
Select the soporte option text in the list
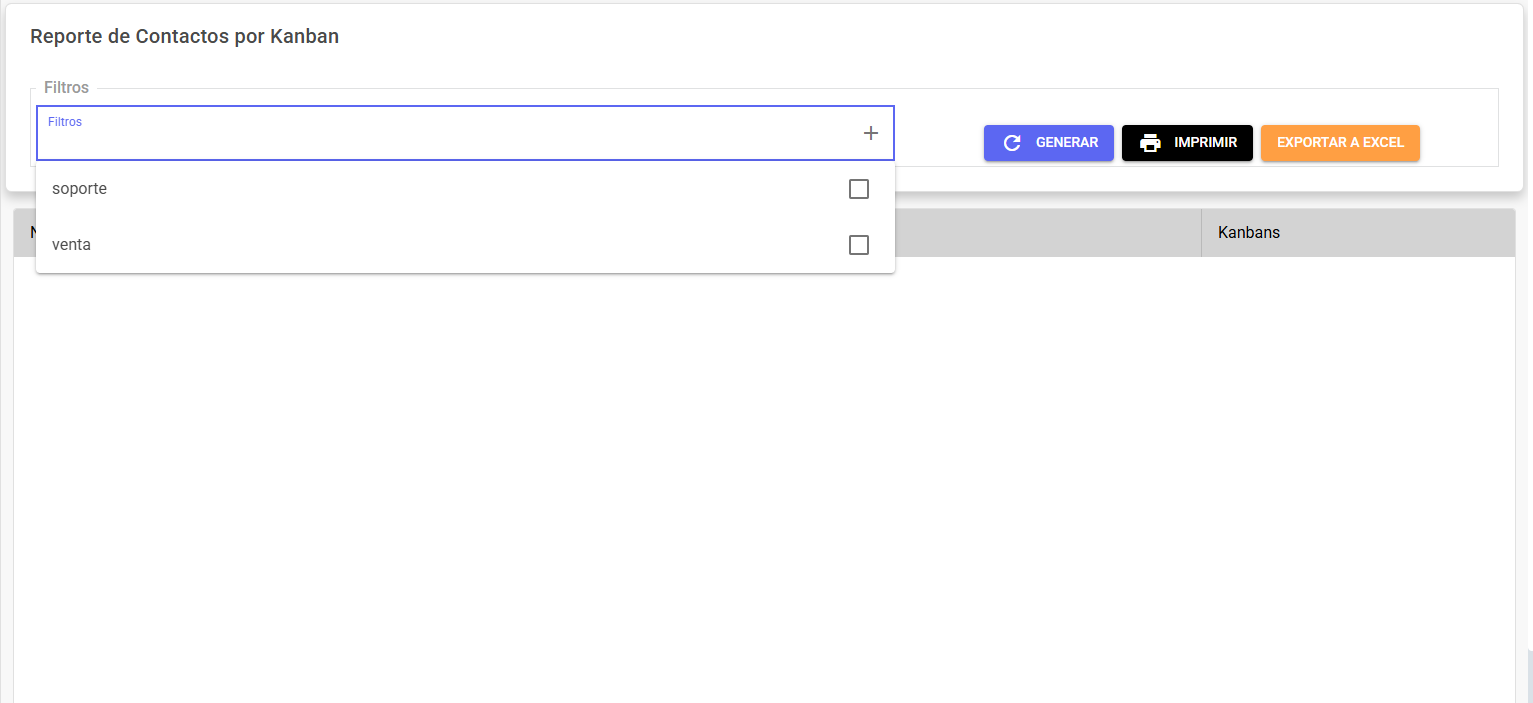coord(80,189)
